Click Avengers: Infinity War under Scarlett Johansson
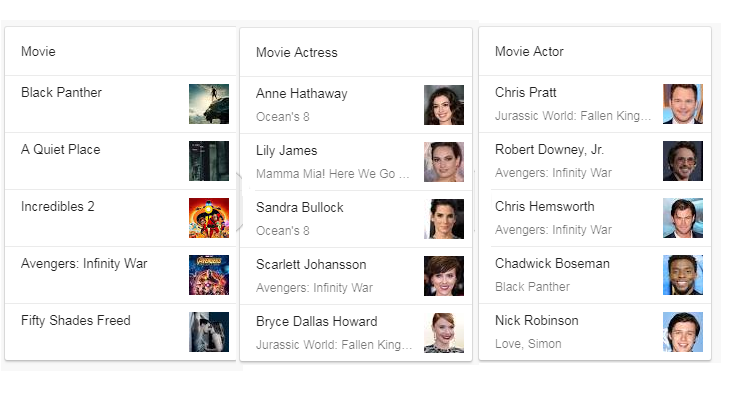731x400 pixels. tap(314, 288)
